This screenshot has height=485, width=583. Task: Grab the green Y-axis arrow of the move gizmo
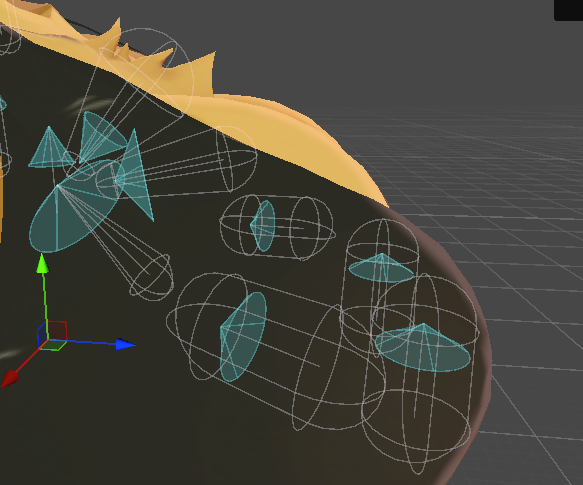coord(42,264)
